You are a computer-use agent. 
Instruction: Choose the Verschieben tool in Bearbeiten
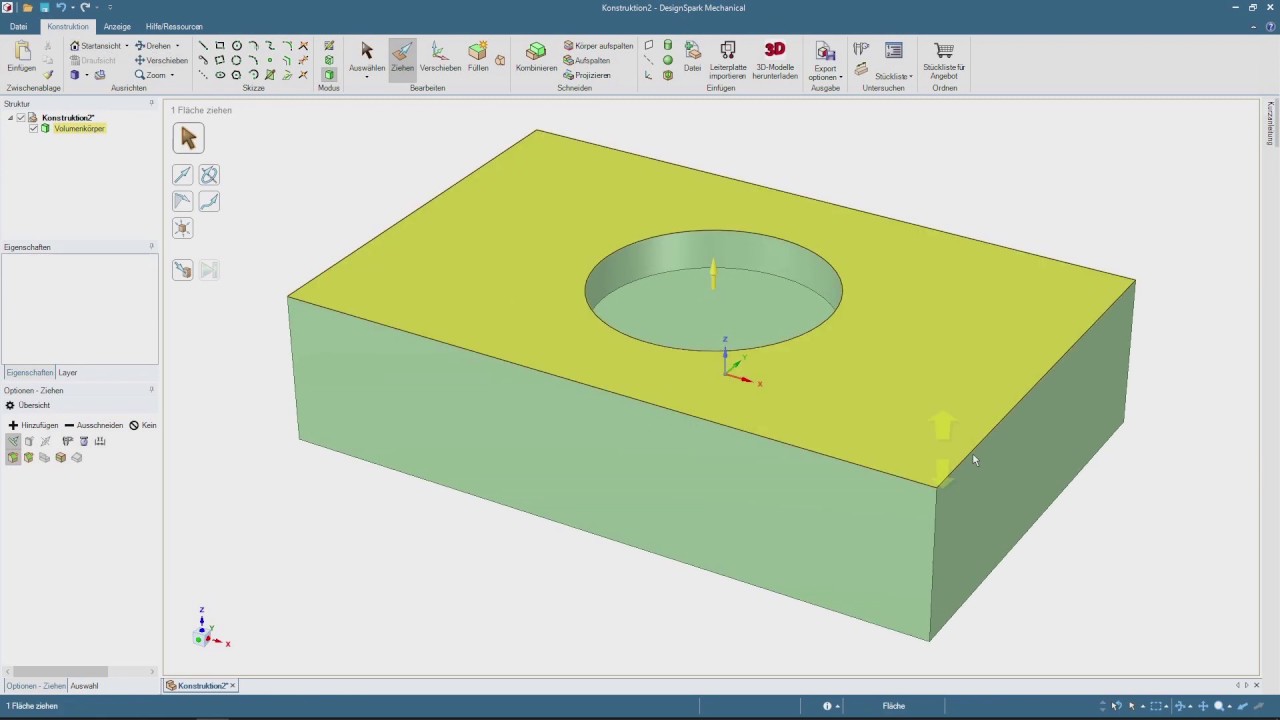[x=440, y=57]
